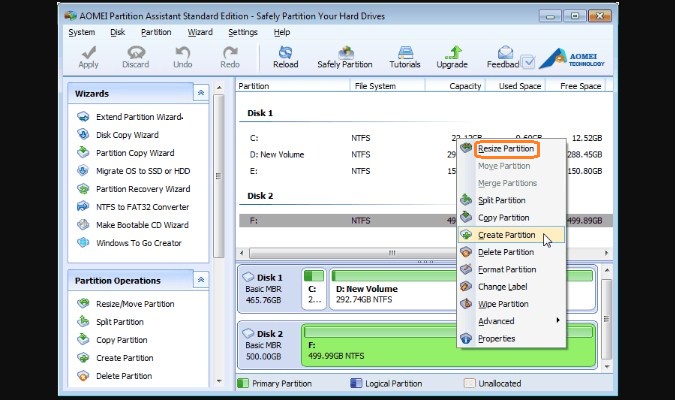
Task: Open the Disk menu
Action: tap(117, 32)
